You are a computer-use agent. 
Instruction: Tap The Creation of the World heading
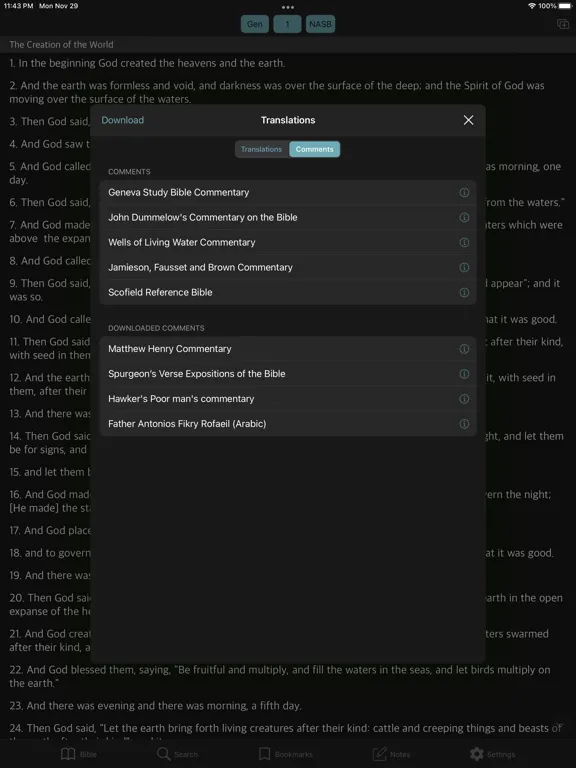[61, 45]
